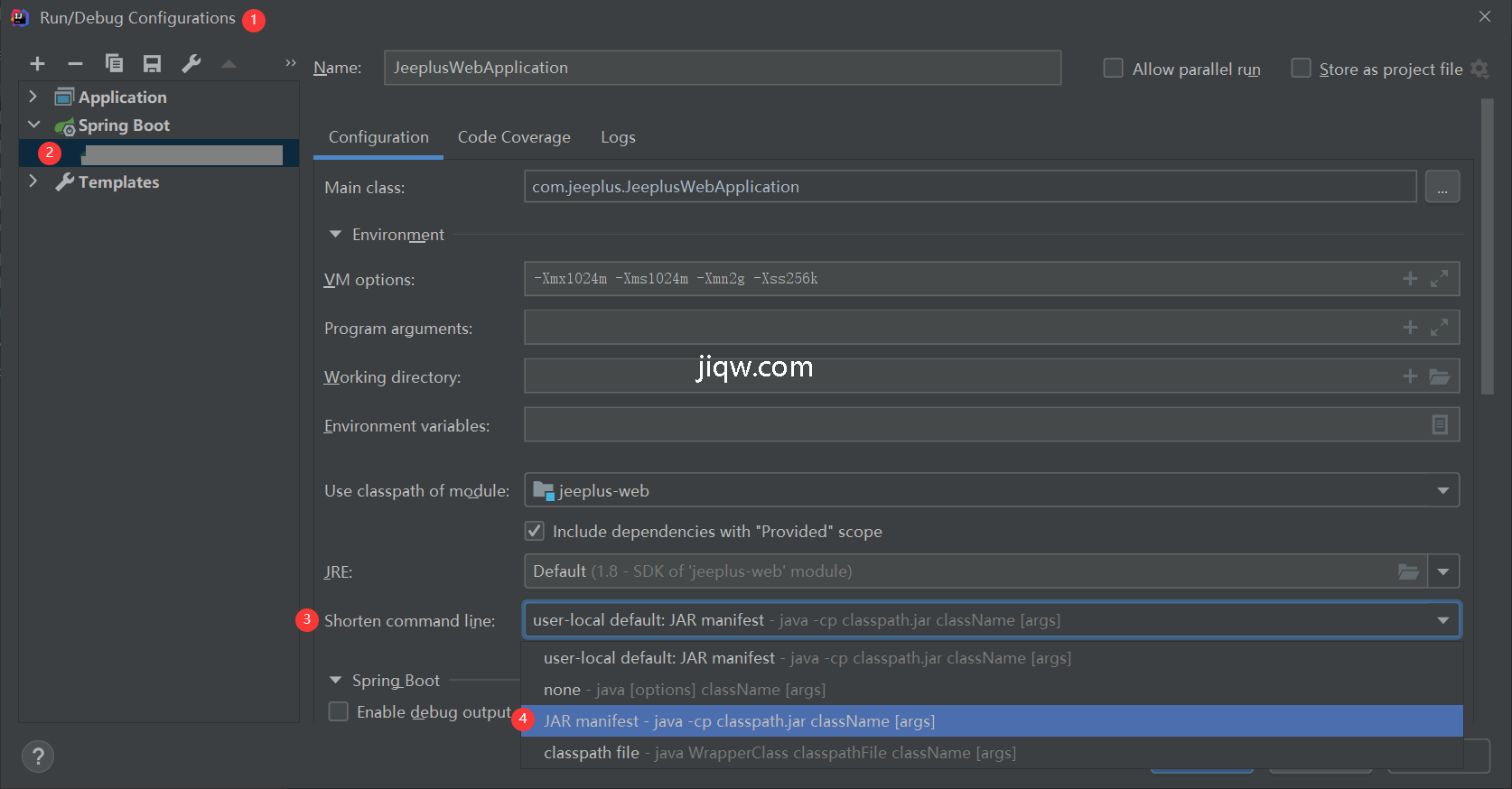The width and height of the screenshot is (1512, 789).
Task: Select JAR manifest option in dropdown list
Action: pos(739,721)
